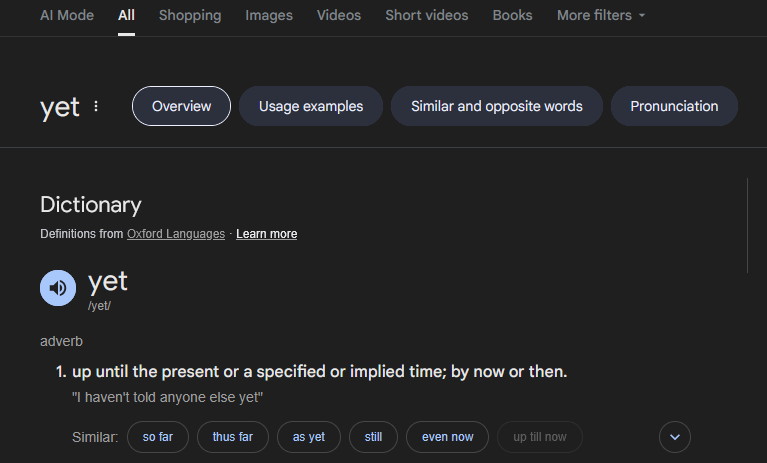Image resolution: width=767 pixels, height=463 pixels.
Task: Click the phonetic spelling /yet/
Action: coord(99,306)
